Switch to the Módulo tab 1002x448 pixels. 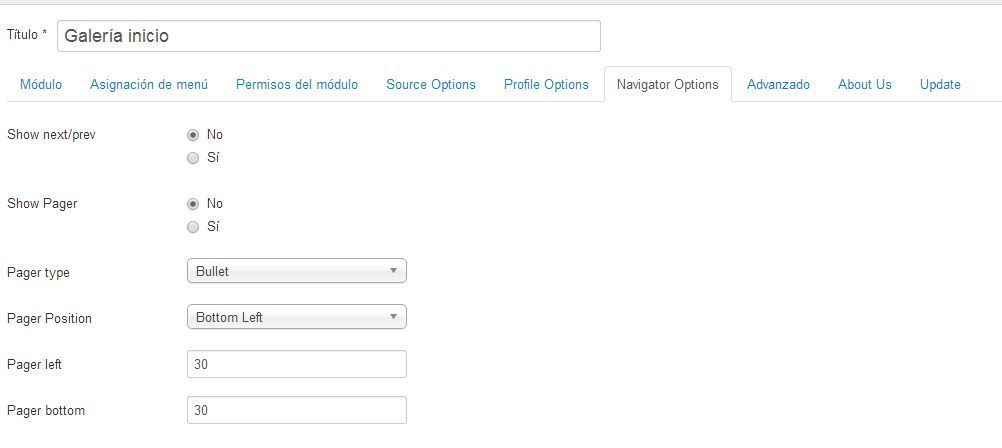(41, 84)
